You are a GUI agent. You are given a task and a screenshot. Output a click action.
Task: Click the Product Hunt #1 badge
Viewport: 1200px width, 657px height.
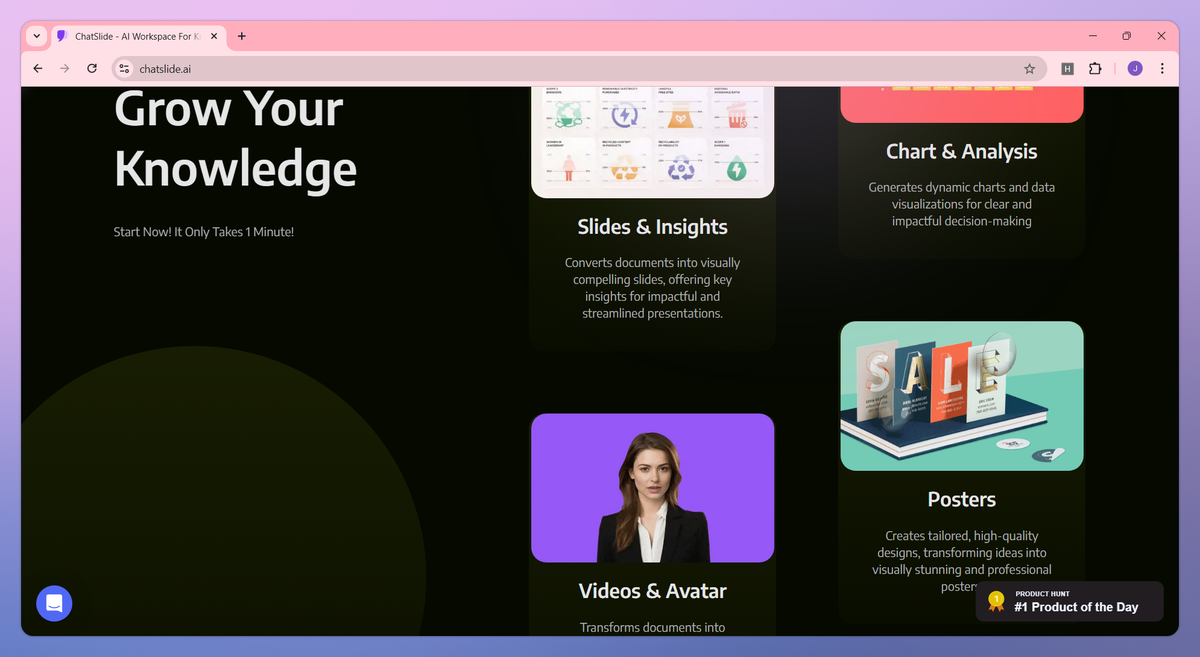(1070, 601)
